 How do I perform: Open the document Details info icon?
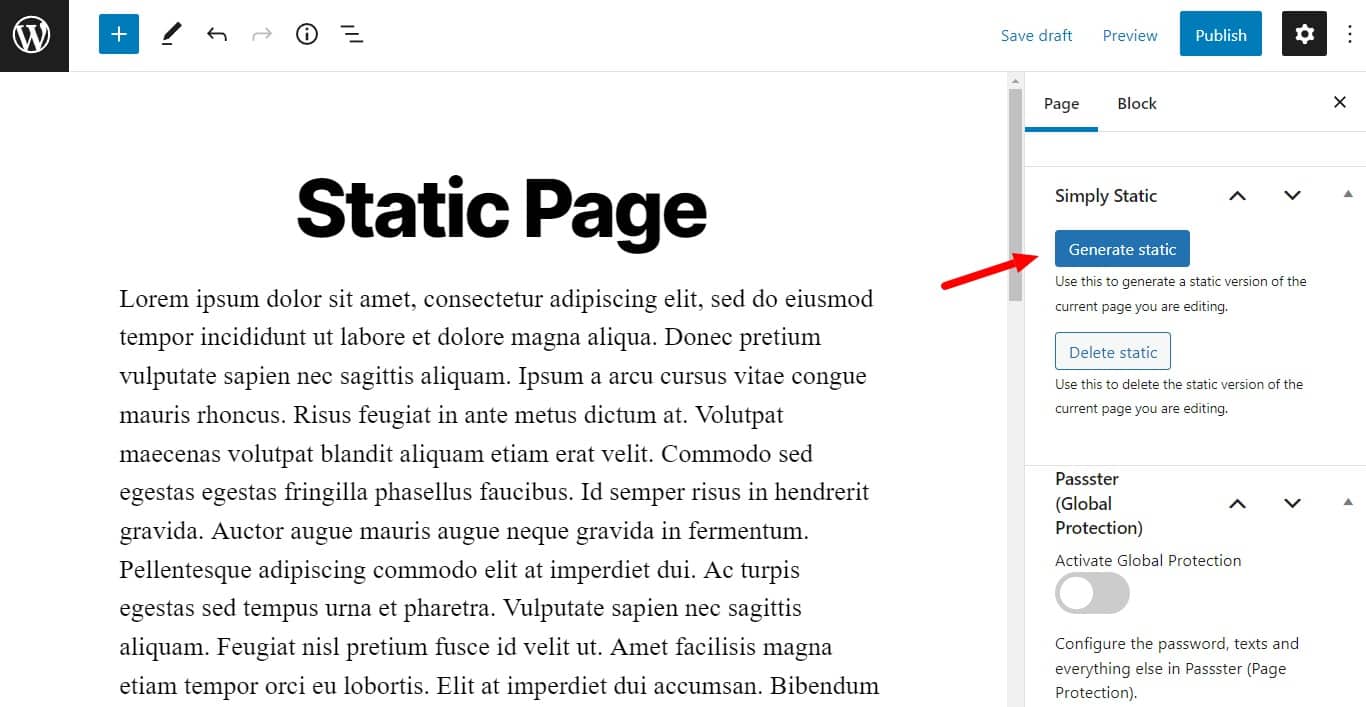point(307,35)
